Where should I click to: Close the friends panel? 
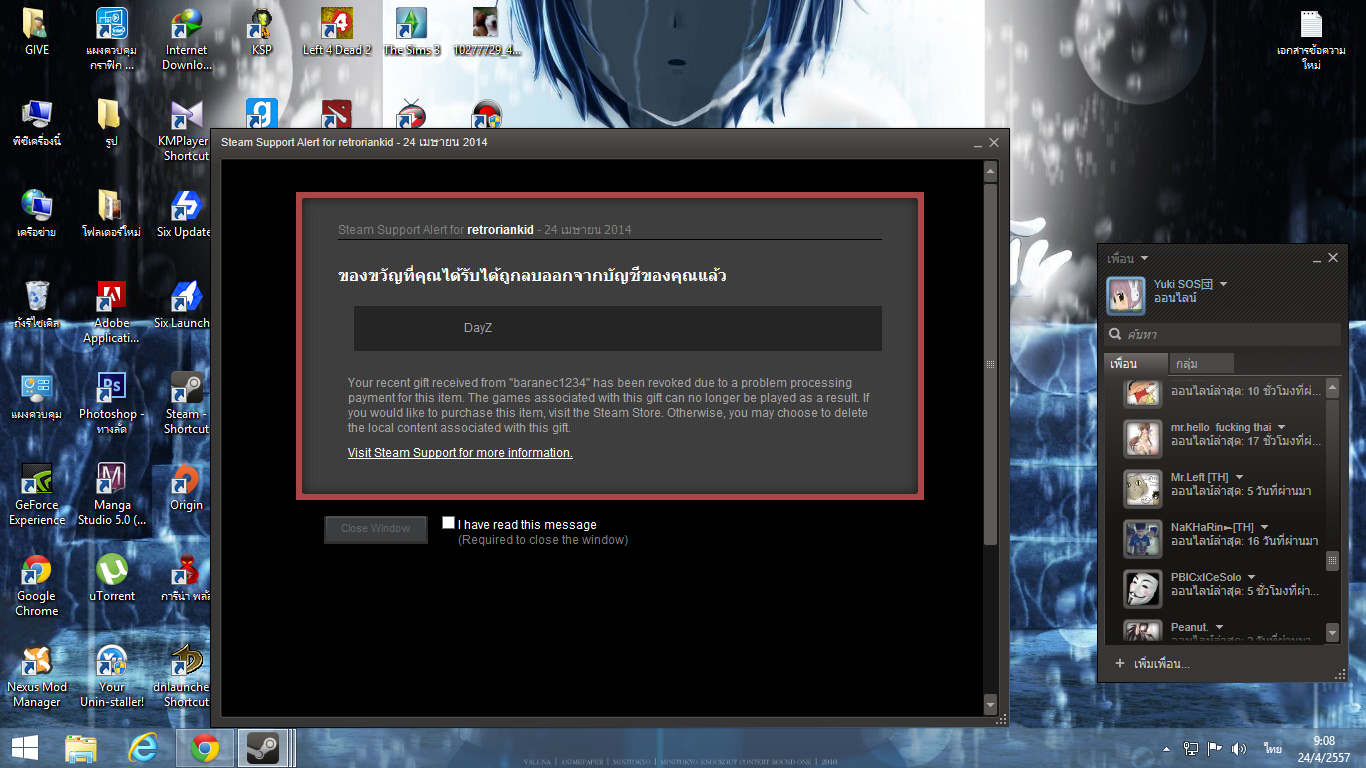point(1333,258)
